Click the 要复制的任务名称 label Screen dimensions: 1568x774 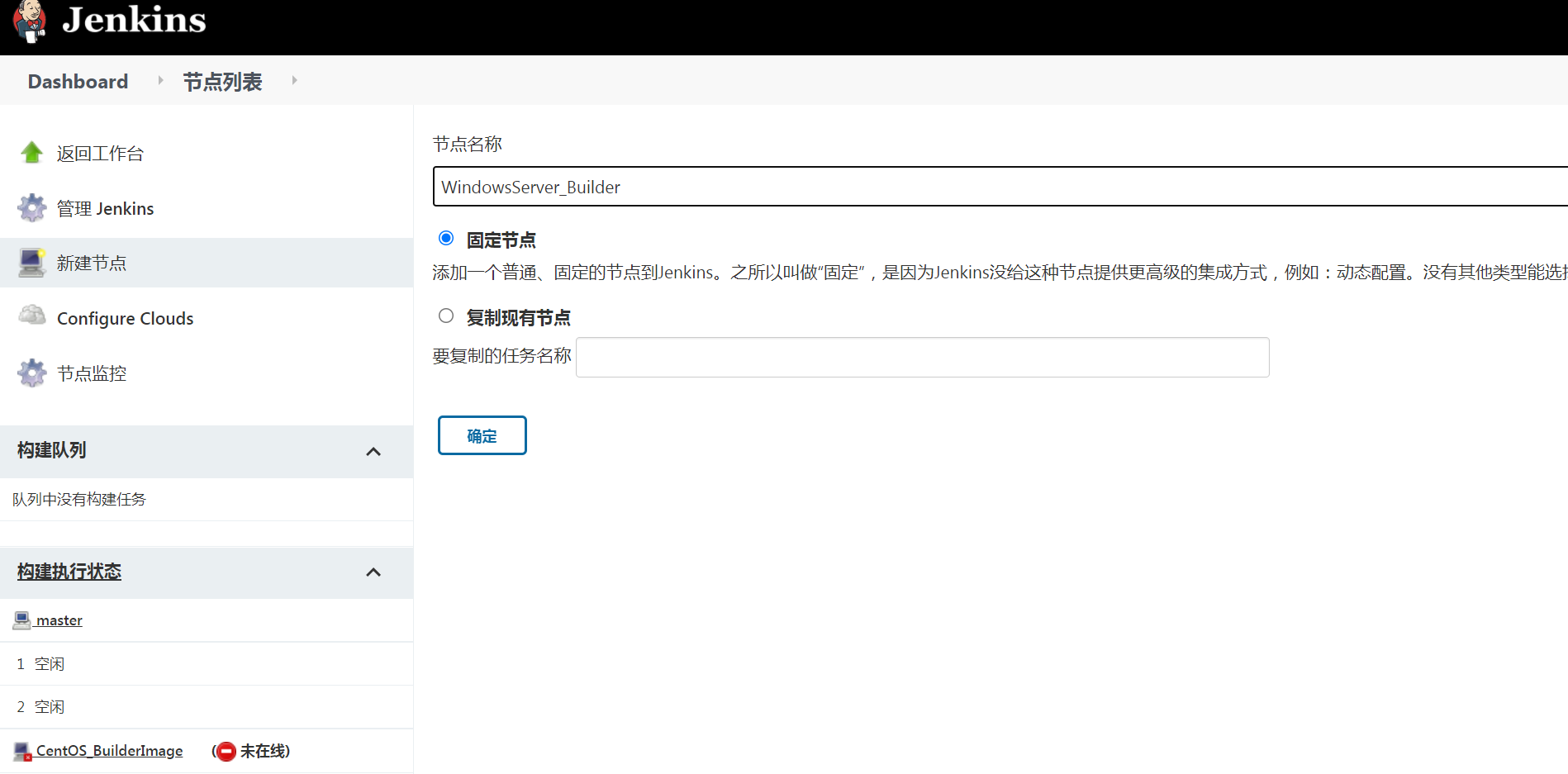click(x=502, y=356)
